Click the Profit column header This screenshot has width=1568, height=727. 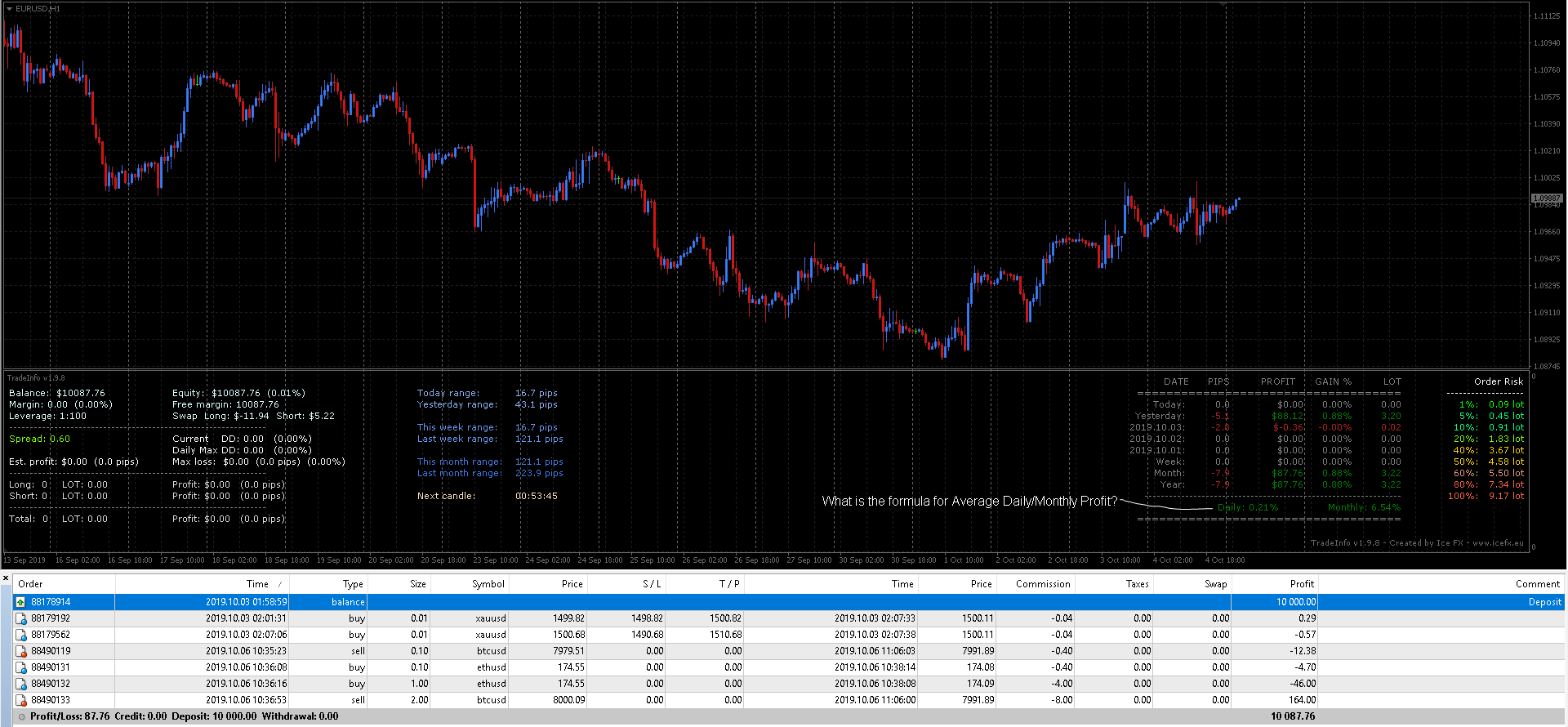click(x=1301, y=584)
